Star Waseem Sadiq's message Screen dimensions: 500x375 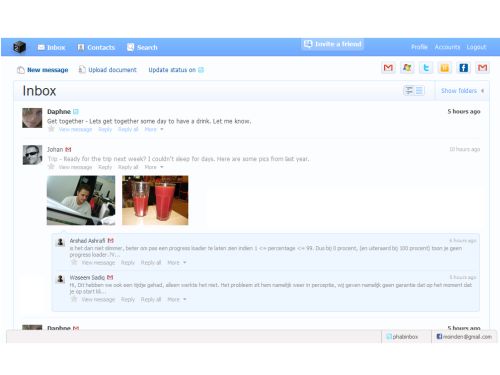tap(74, 299)
